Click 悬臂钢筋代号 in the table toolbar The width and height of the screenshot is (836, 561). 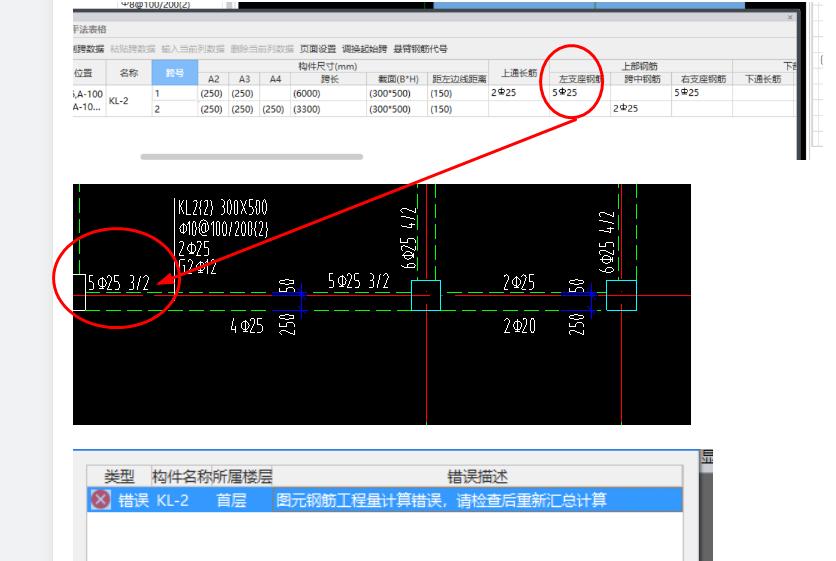tap(420, 49)
